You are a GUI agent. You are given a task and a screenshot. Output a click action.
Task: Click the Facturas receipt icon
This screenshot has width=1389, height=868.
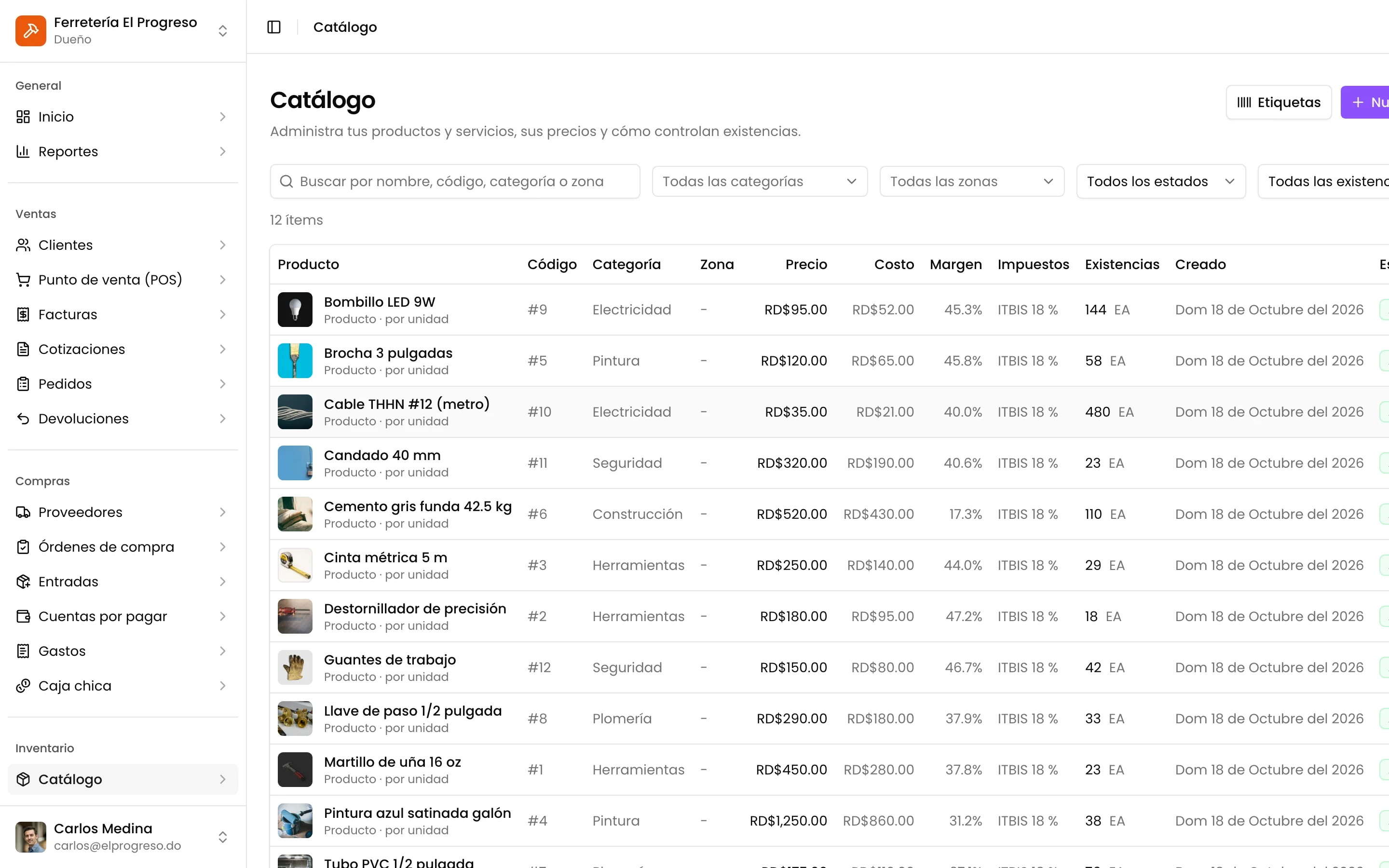coord(23,314)
